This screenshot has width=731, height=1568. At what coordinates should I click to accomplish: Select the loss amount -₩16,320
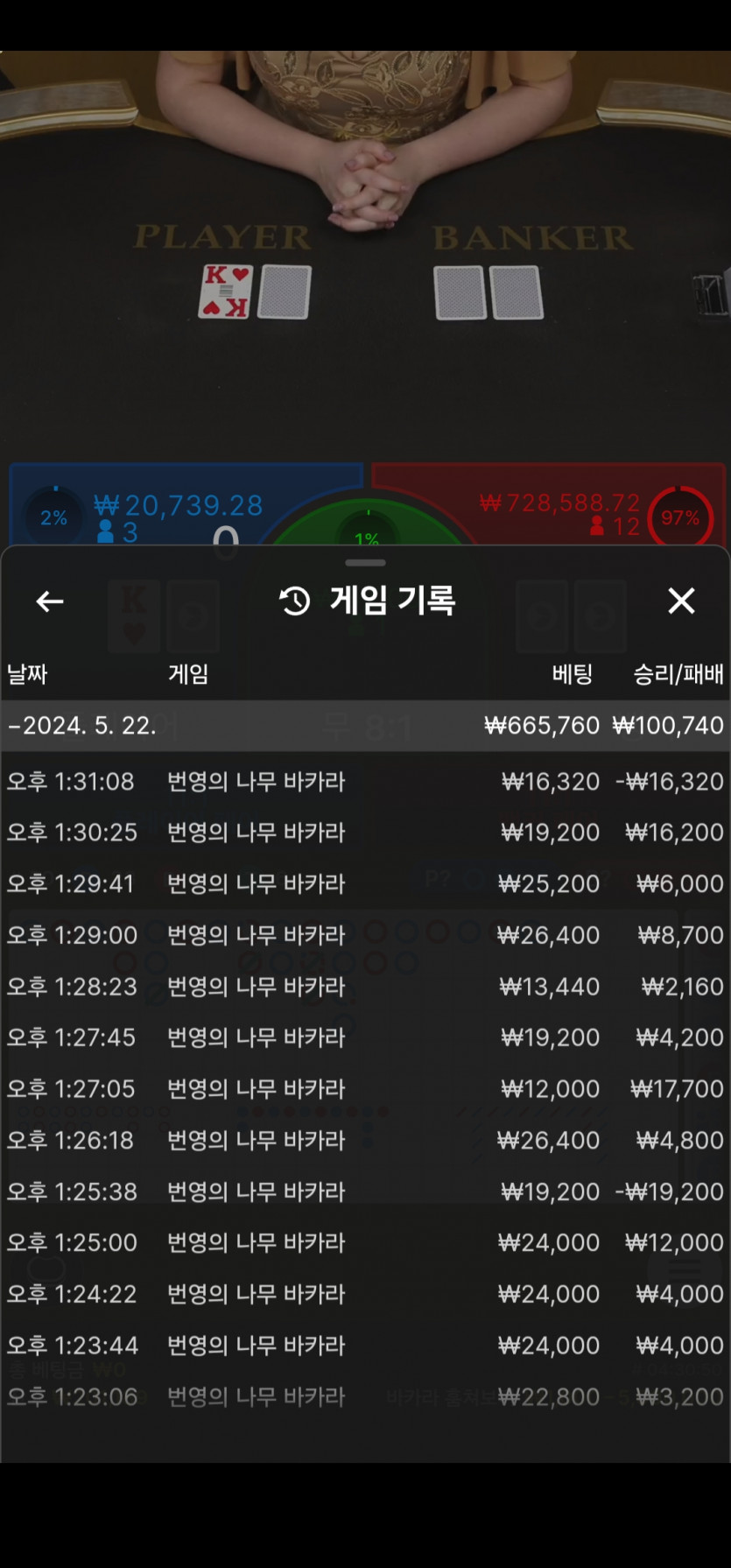pos(670,781)
